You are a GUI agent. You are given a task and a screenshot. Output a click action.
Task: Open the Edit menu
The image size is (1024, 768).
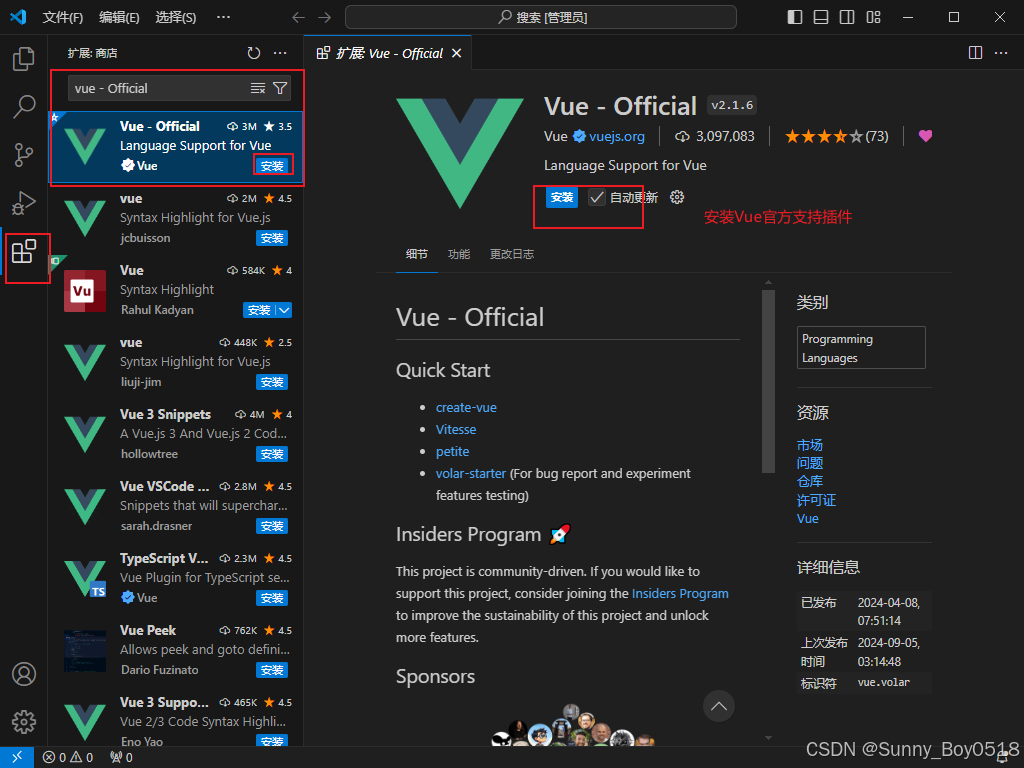coord(120,18)
